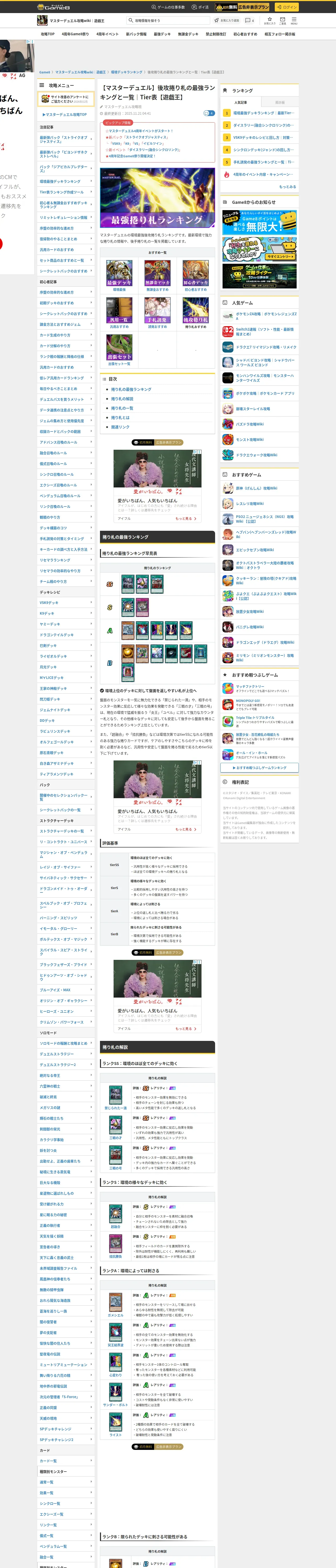The height and width of the screenshot is (1568, 336).
Task: Click the Master Duel wiki logo icon
Action: point(42,21)
